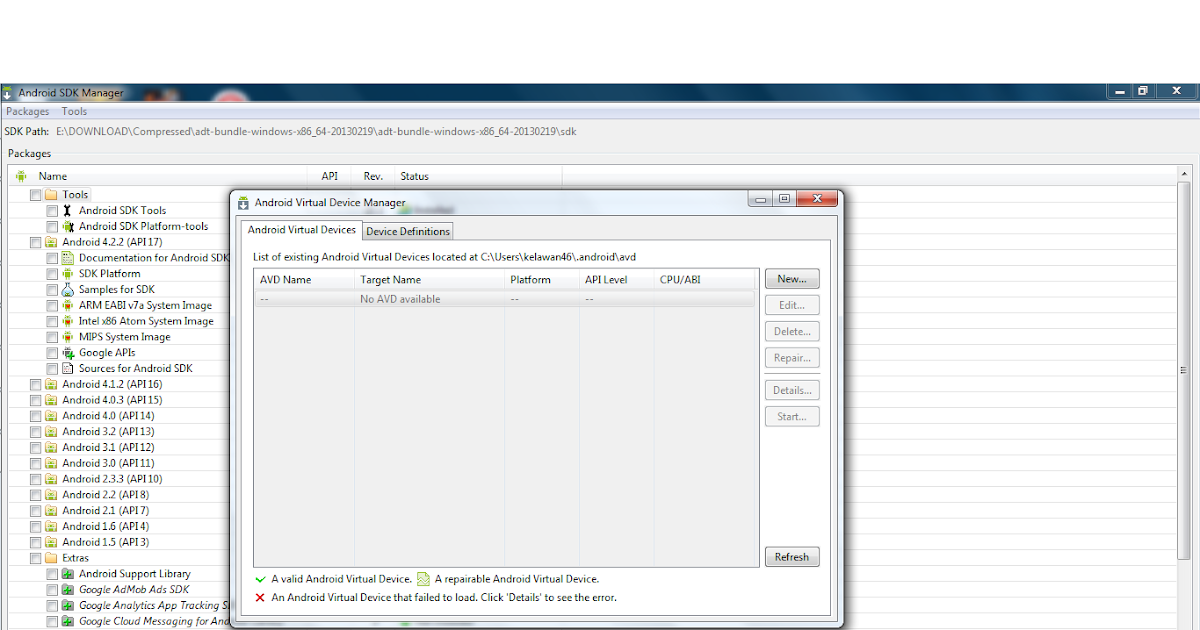The image size is (1200, 630).
Task: Click the MIPS System Image icon
Action: point(67,337)
